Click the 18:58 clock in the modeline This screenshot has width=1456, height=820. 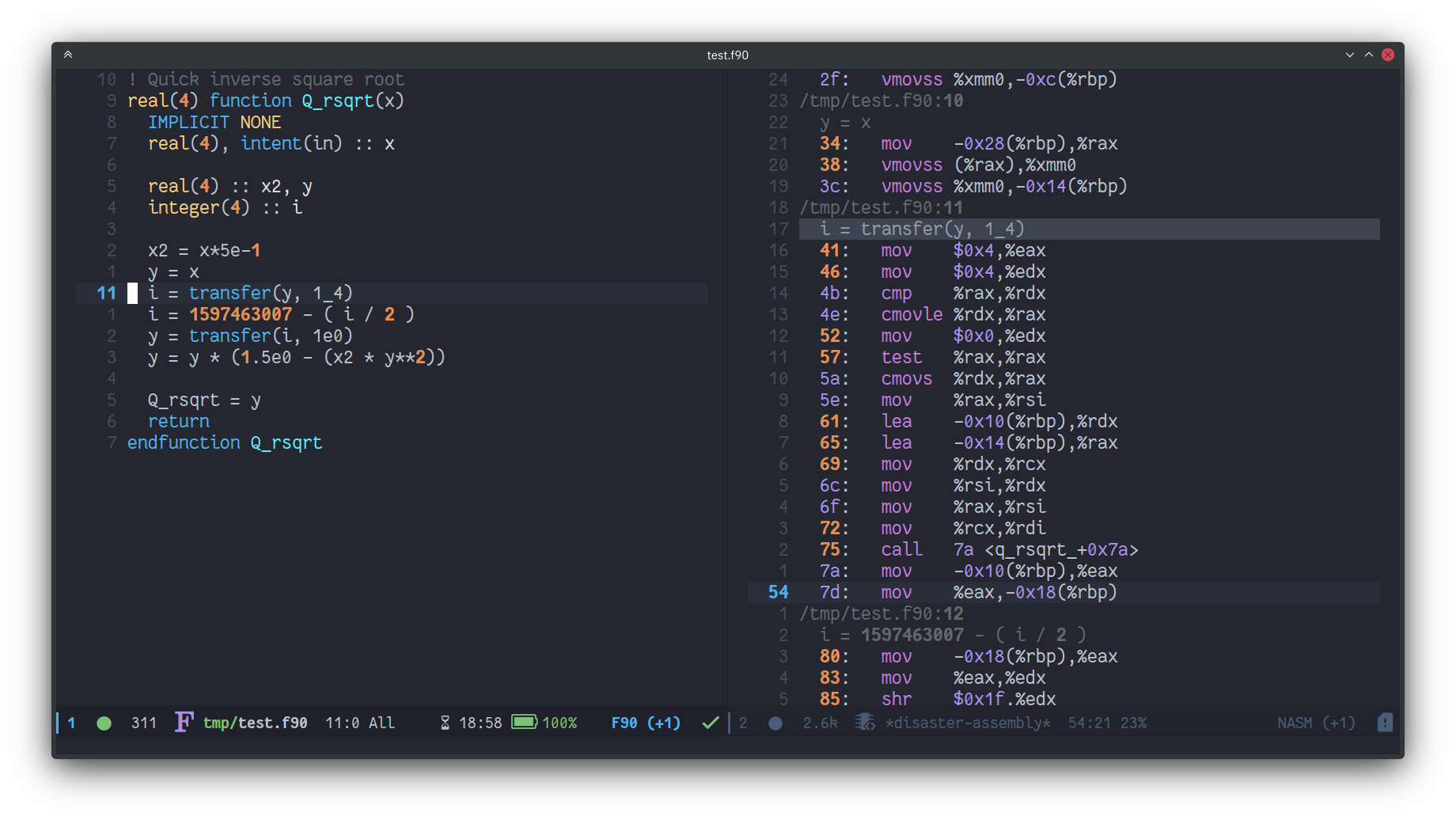pyautogui.click(x=480, y=723)
